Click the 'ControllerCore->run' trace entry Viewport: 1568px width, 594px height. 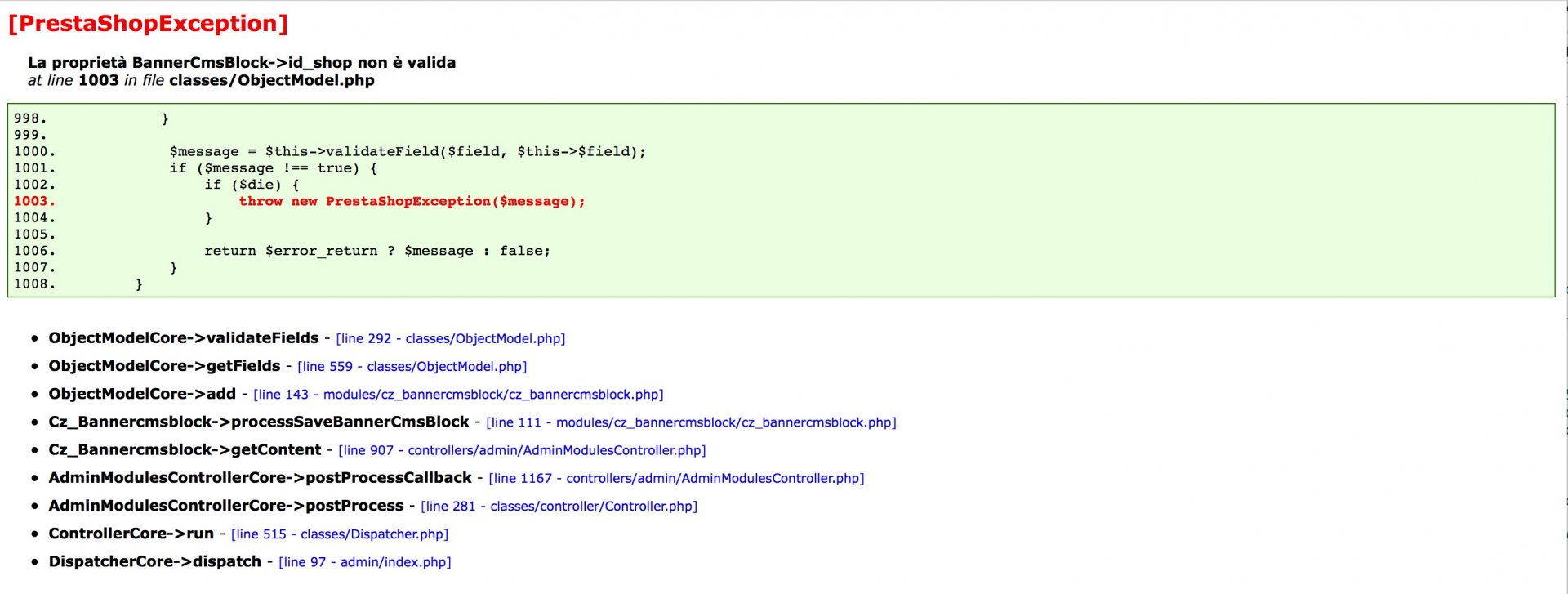pos(131,534)
